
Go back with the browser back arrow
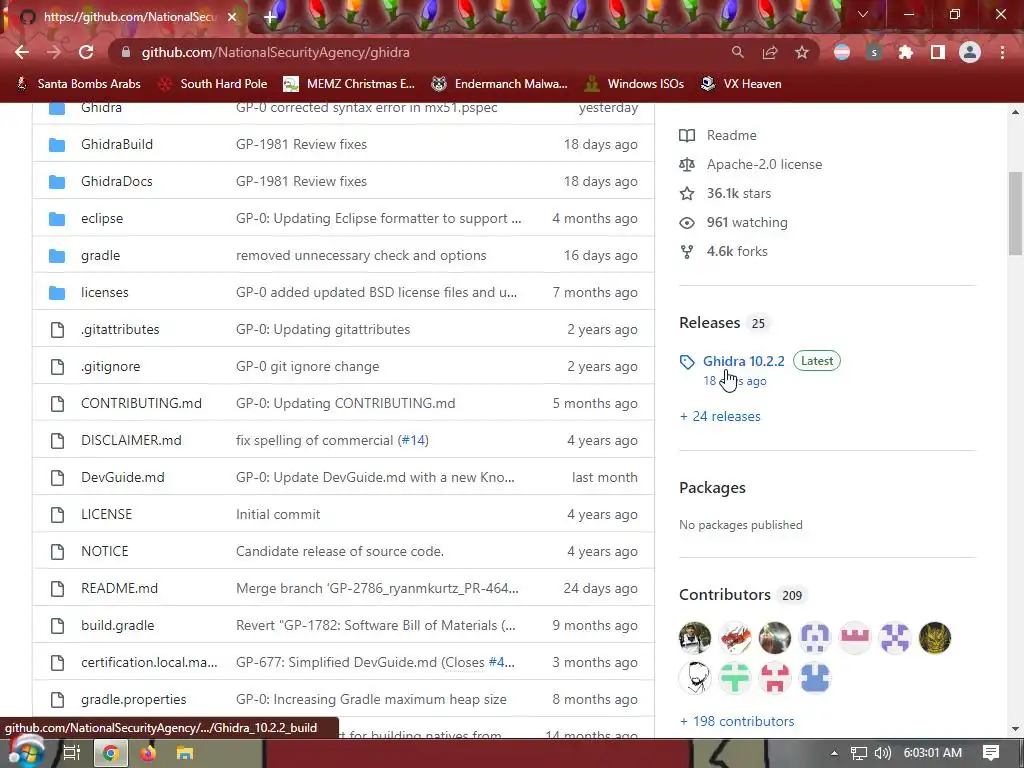click(x=22, y=52)
